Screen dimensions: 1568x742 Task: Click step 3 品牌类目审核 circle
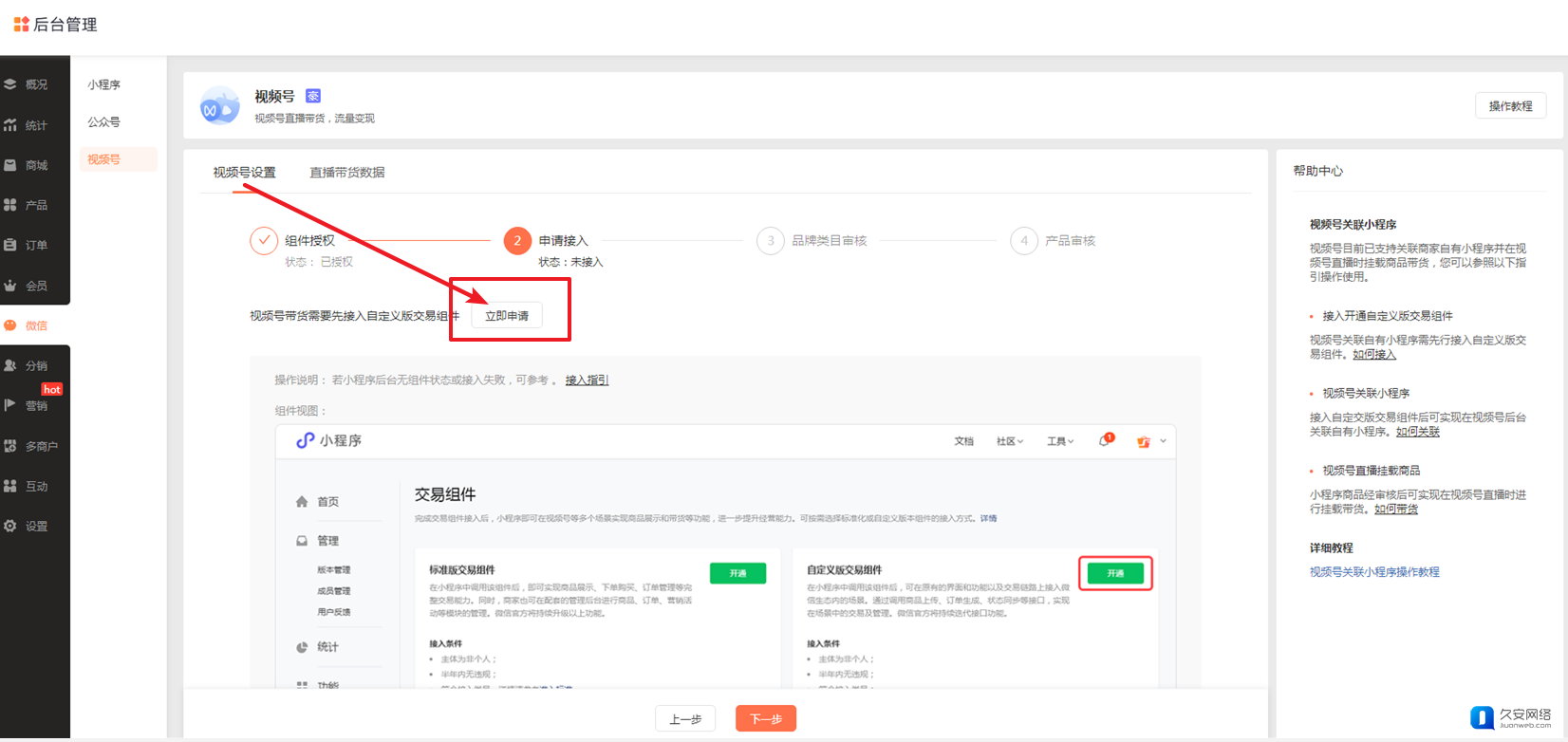click(771, 241)
